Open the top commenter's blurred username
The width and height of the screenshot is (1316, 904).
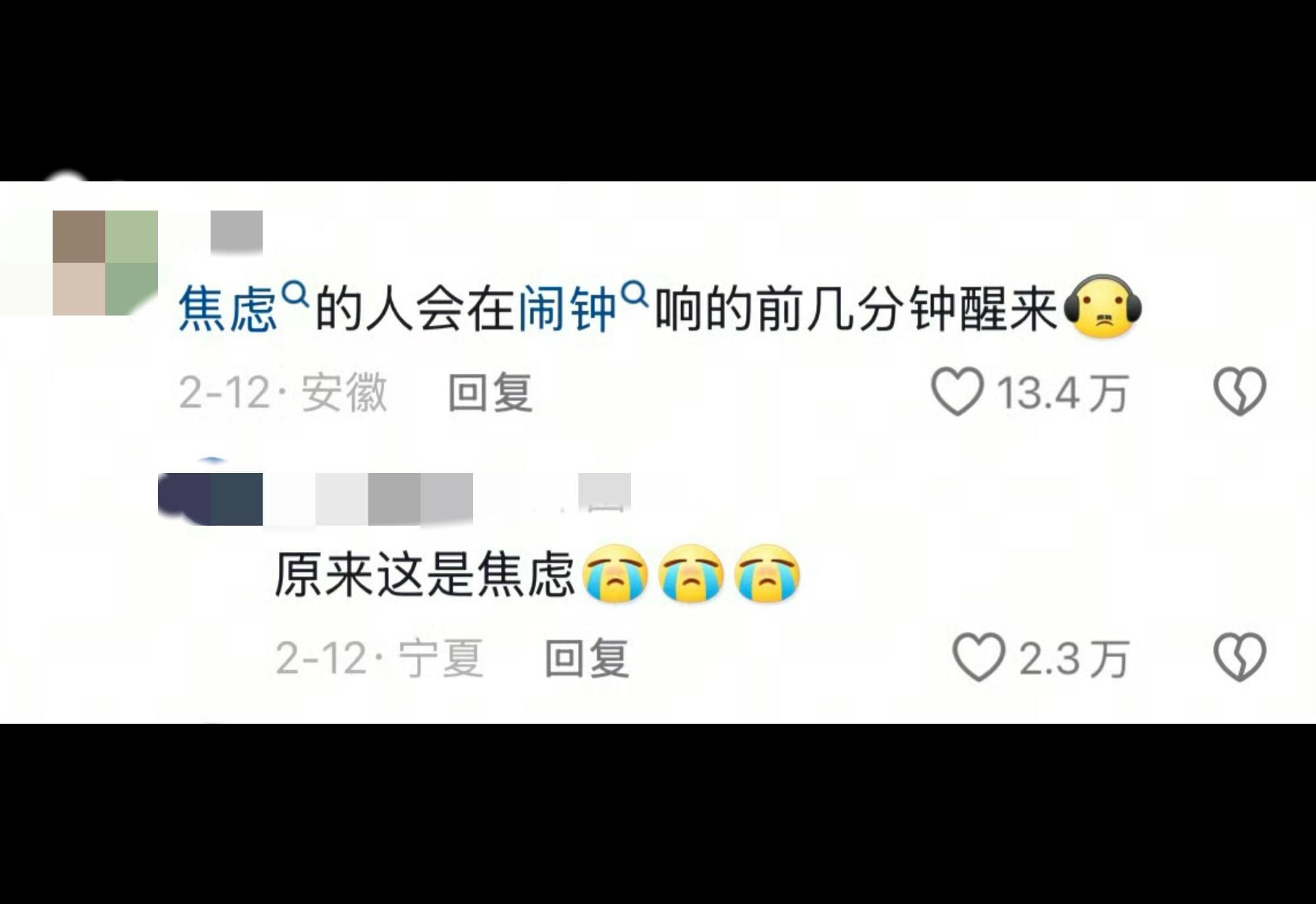(x=237, y=232)
